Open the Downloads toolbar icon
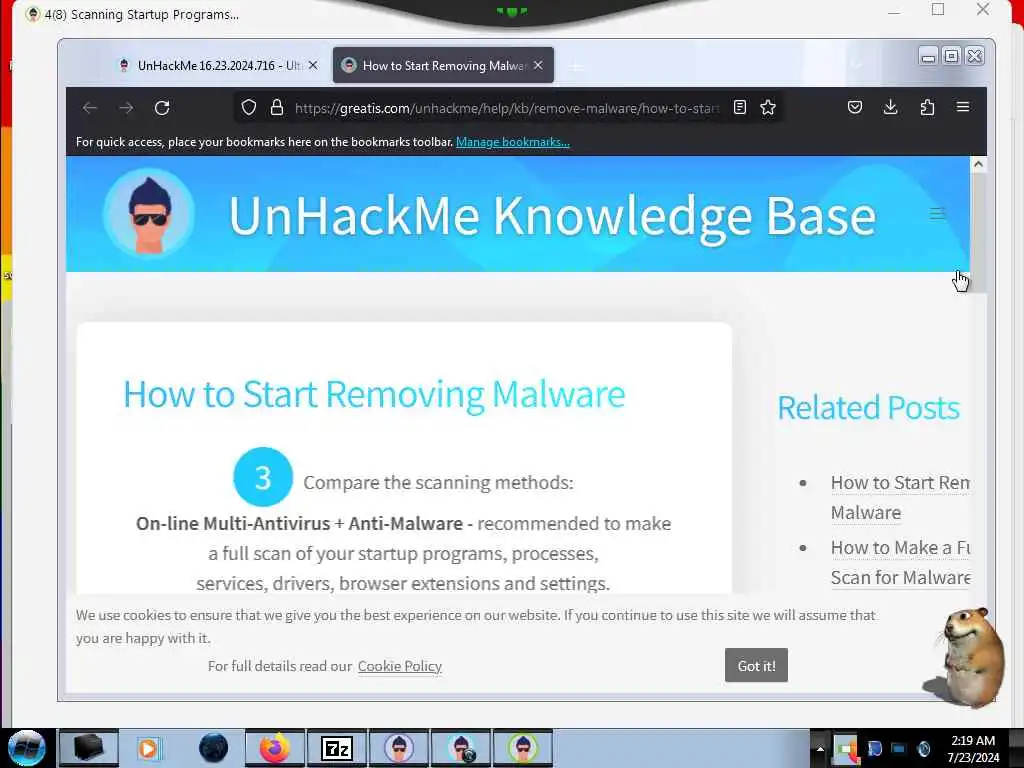 click(x=890, y=107)
